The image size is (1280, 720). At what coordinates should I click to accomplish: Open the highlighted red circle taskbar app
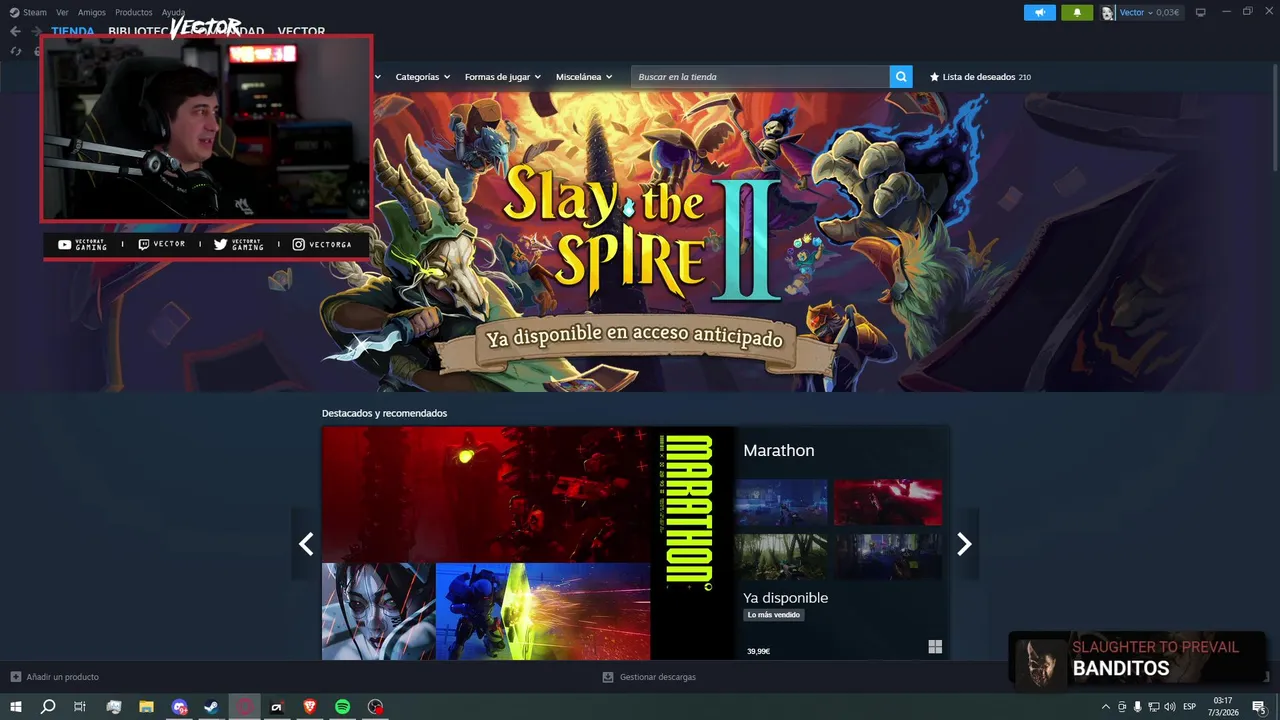[x=245, y=707]
